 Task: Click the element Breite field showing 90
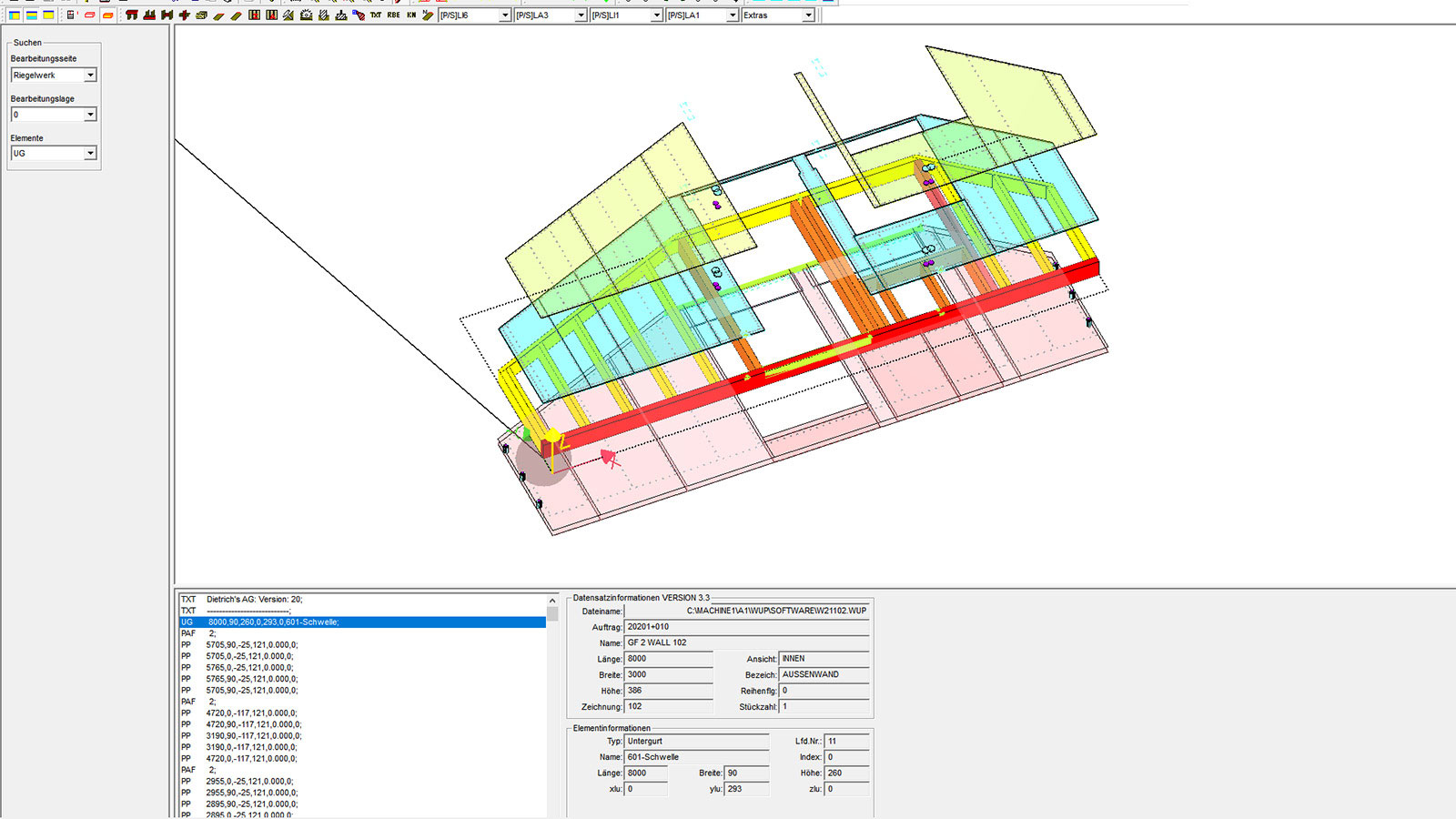click(747, 773)
